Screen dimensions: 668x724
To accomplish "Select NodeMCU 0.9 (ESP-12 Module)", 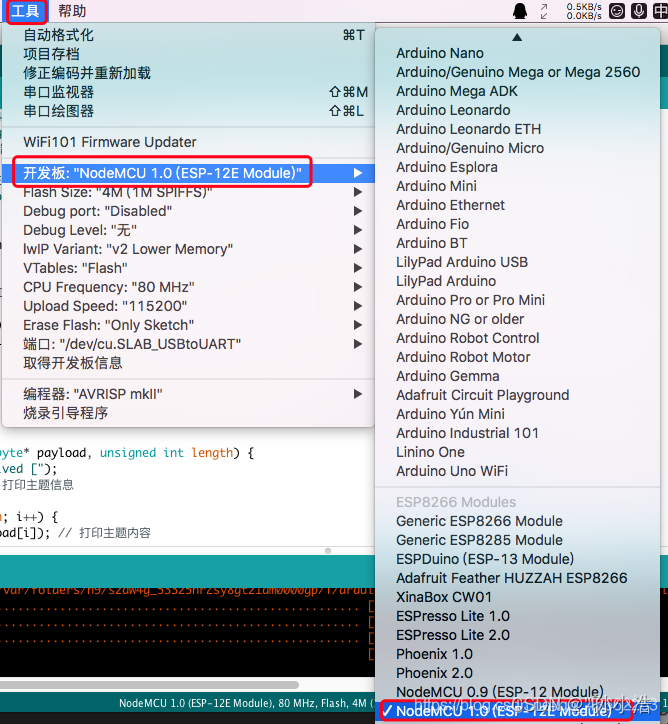I will 518,692.
